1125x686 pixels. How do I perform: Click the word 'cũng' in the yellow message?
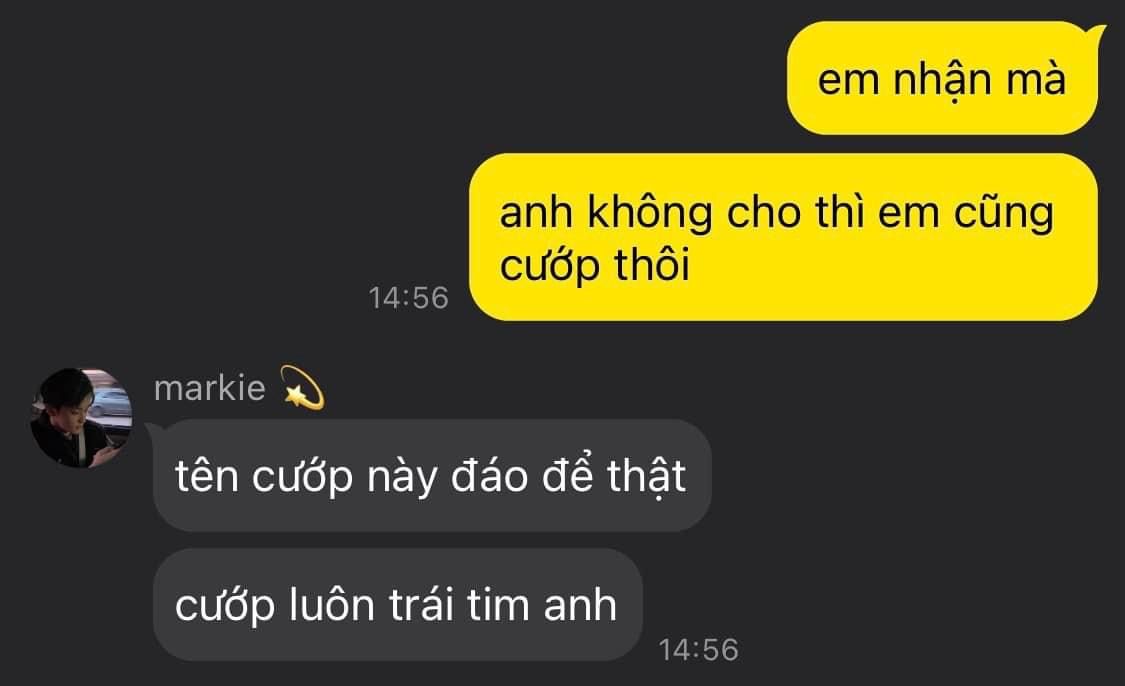click(x=1004, y=214)
